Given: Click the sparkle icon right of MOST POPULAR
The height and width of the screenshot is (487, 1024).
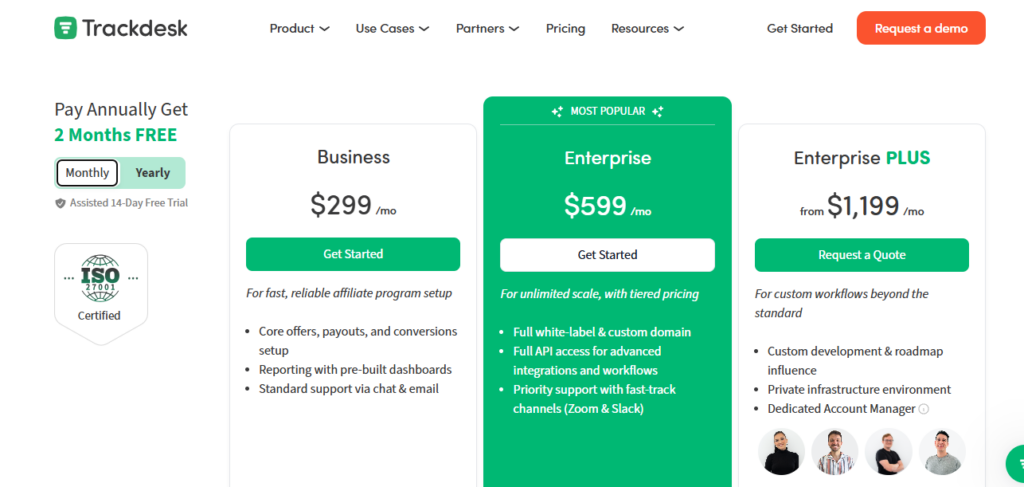Looking at the screenshot, I should (657, 112).
